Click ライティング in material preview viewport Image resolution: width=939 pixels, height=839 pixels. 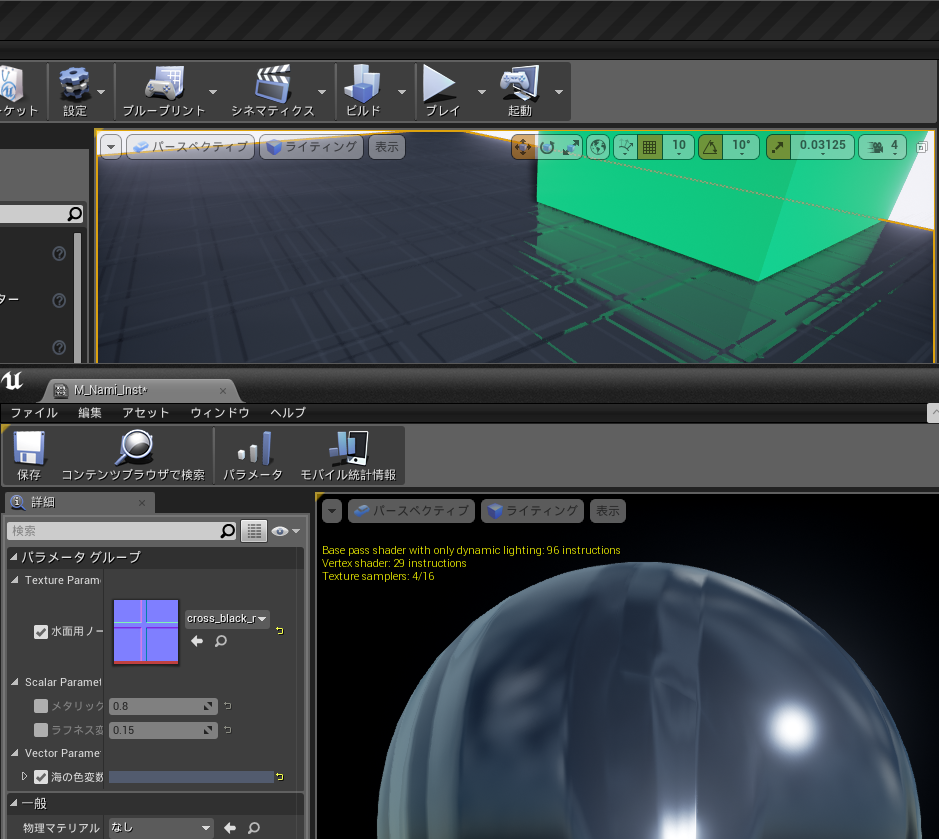(532, 511)
